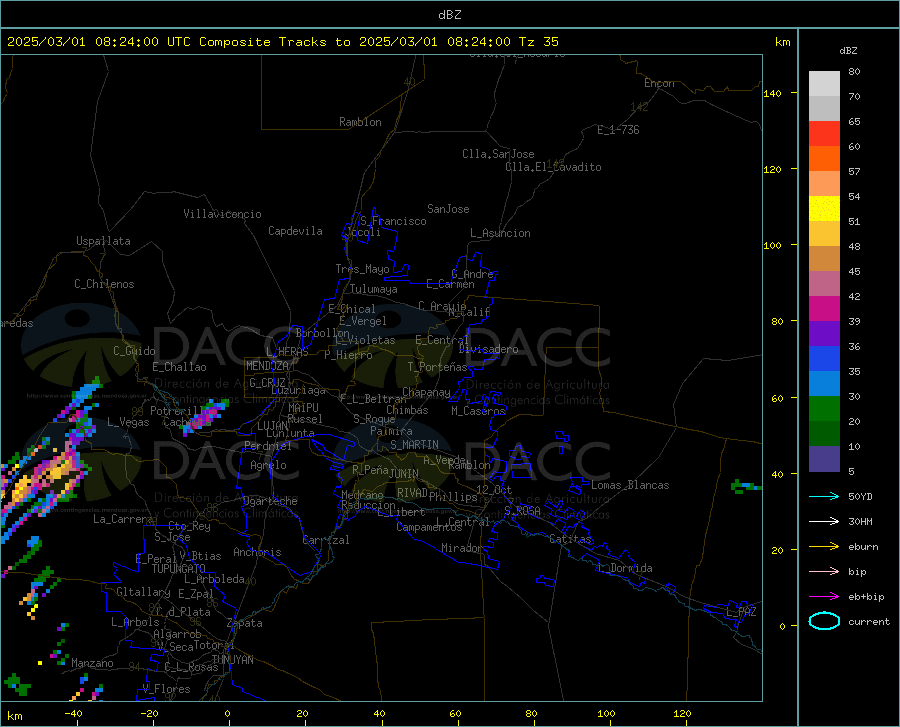Click the 'TUNUYAN' map label
The height and width of the screenshot is (727, 900).
[232, 660]
